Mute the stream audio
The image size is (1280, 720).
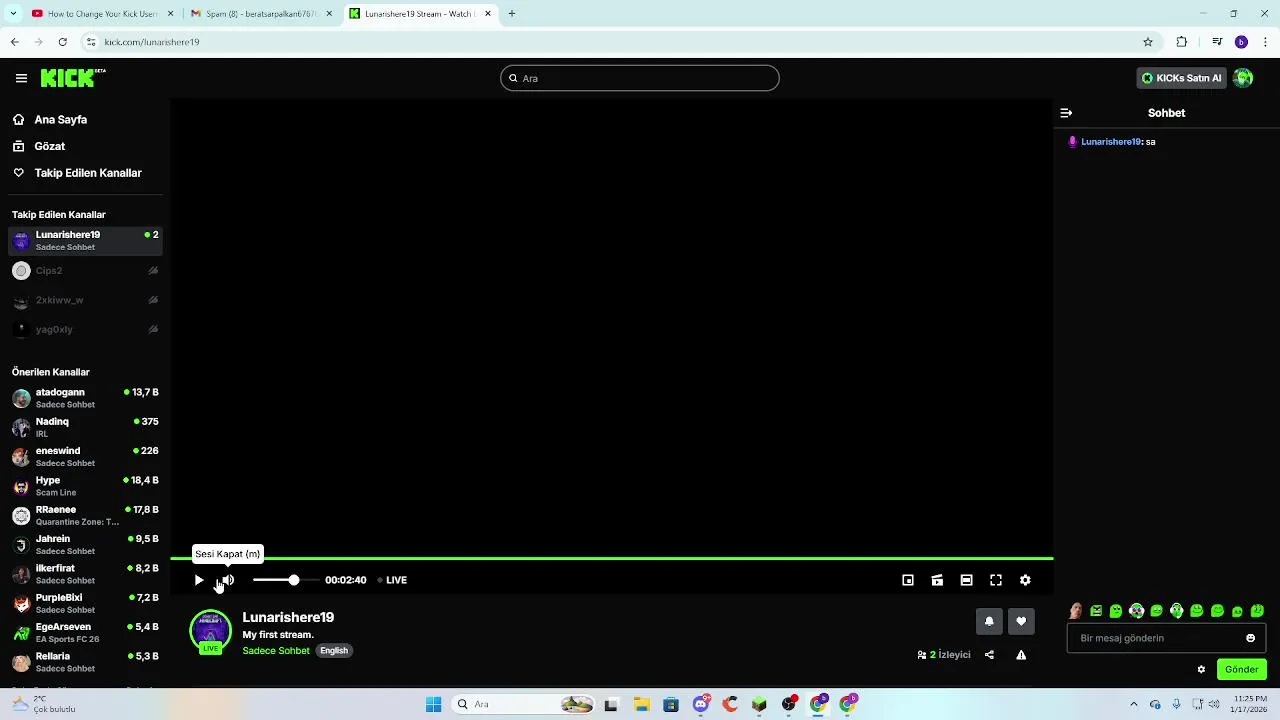(x=227, y=580)
